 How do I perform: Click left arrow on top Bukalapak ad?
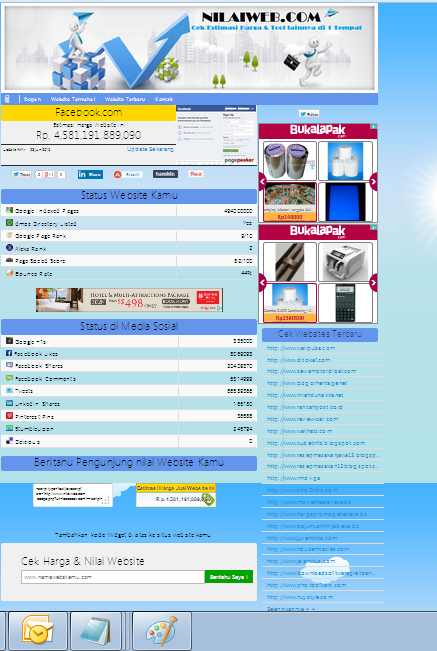click(x=262, y=181)
